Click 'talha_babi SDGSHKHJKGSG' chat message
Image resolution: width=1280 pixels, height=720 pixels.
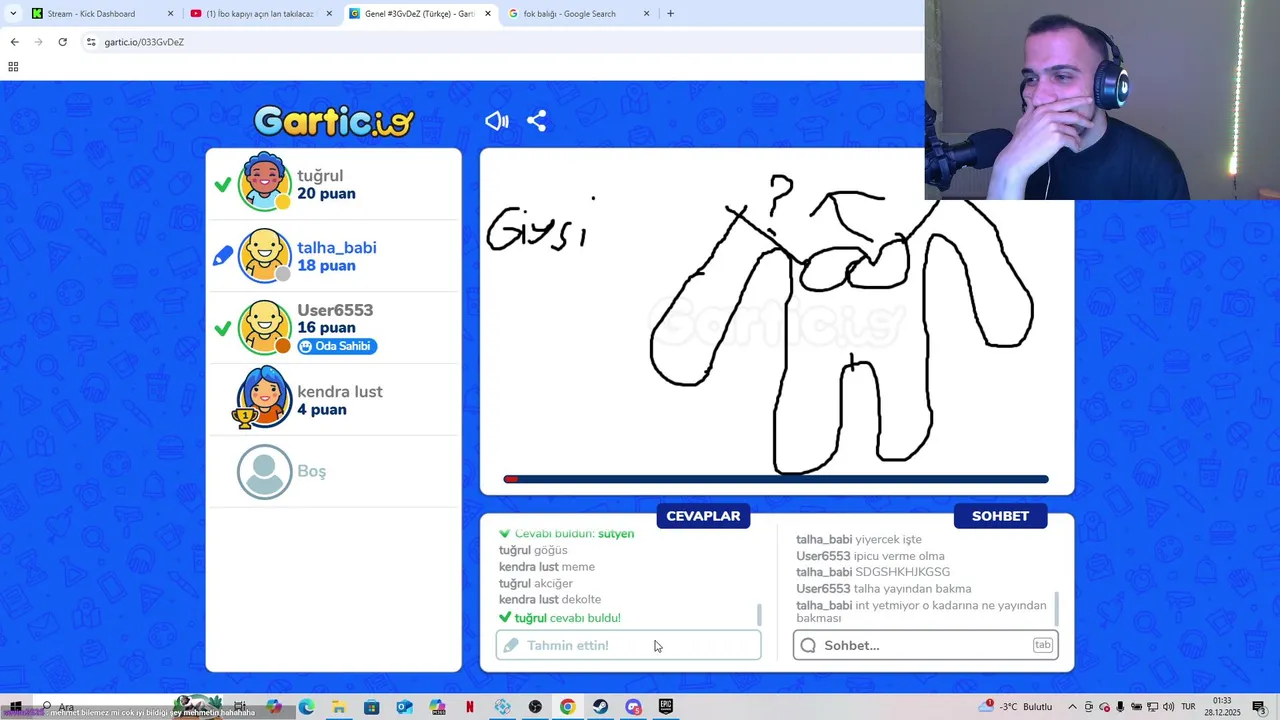(x=873, y=572)
